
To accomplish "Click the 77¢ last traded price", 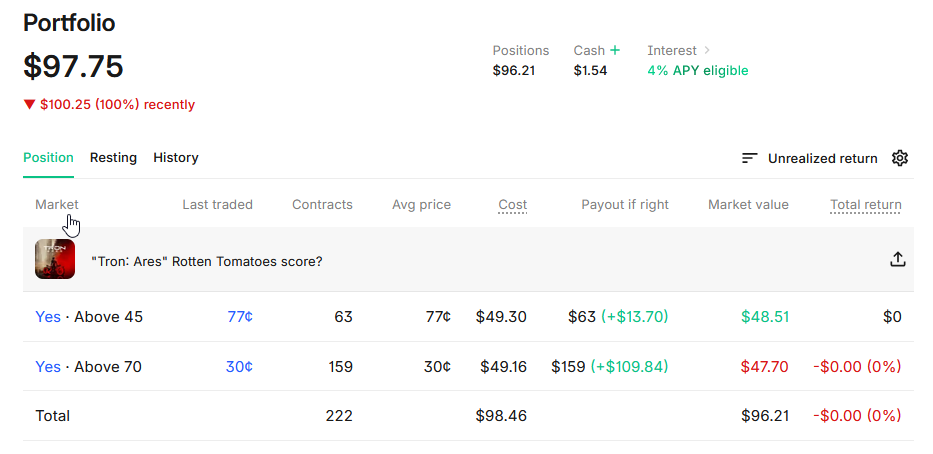I will click(240, 317).
